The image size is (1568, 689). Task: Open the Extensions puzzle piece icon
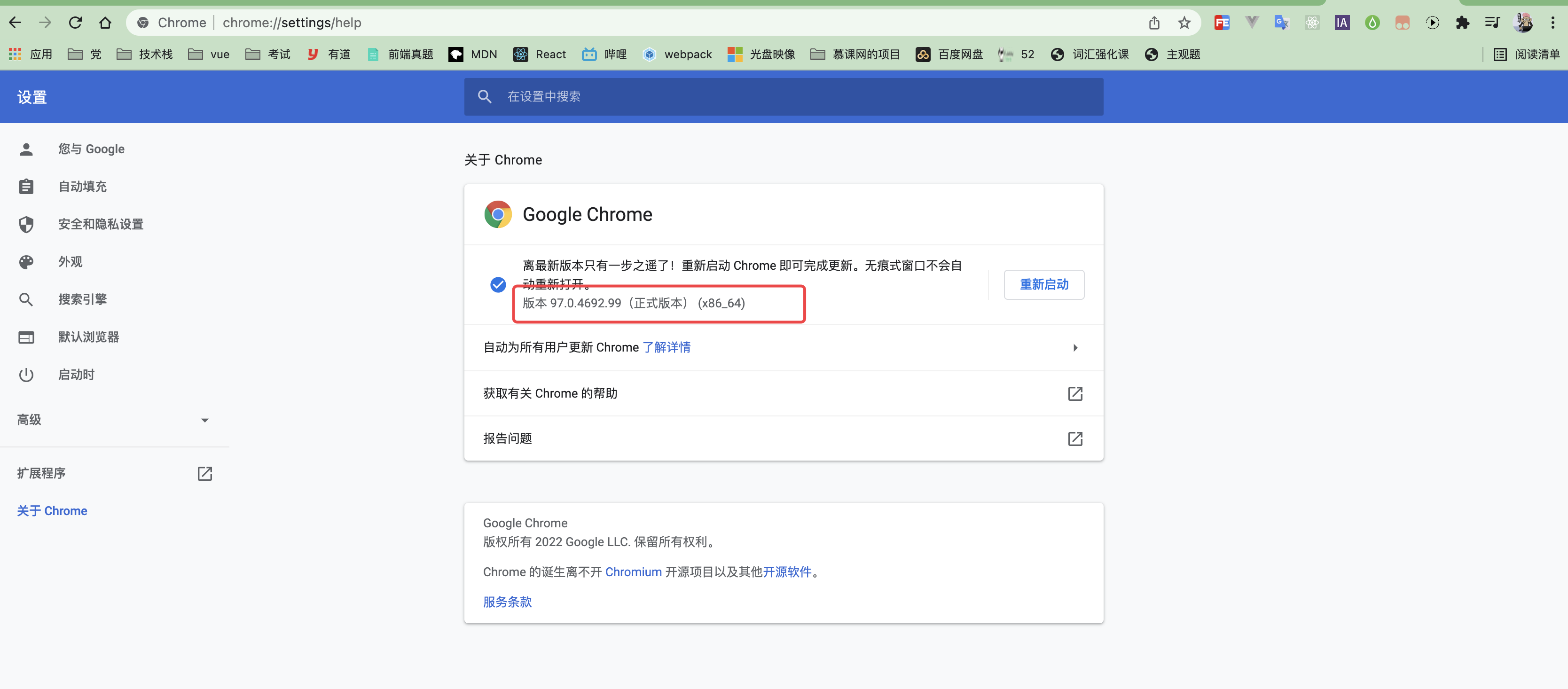pos(1462,23)
